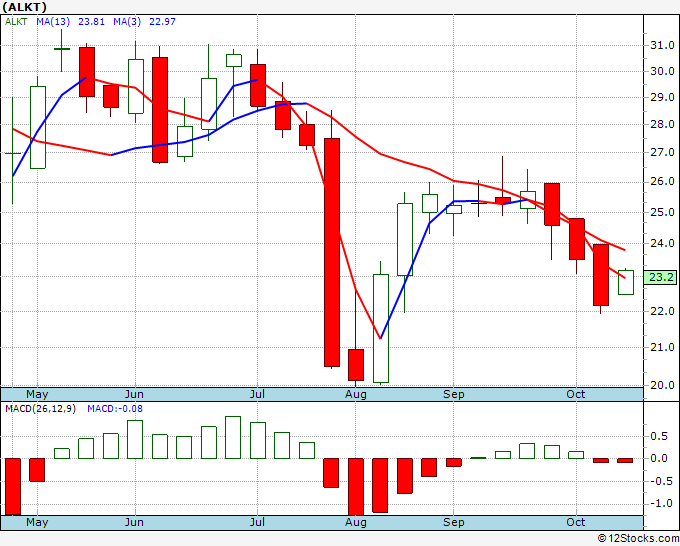
Task: Click the 29.0 price axis label
Action: 662,97
